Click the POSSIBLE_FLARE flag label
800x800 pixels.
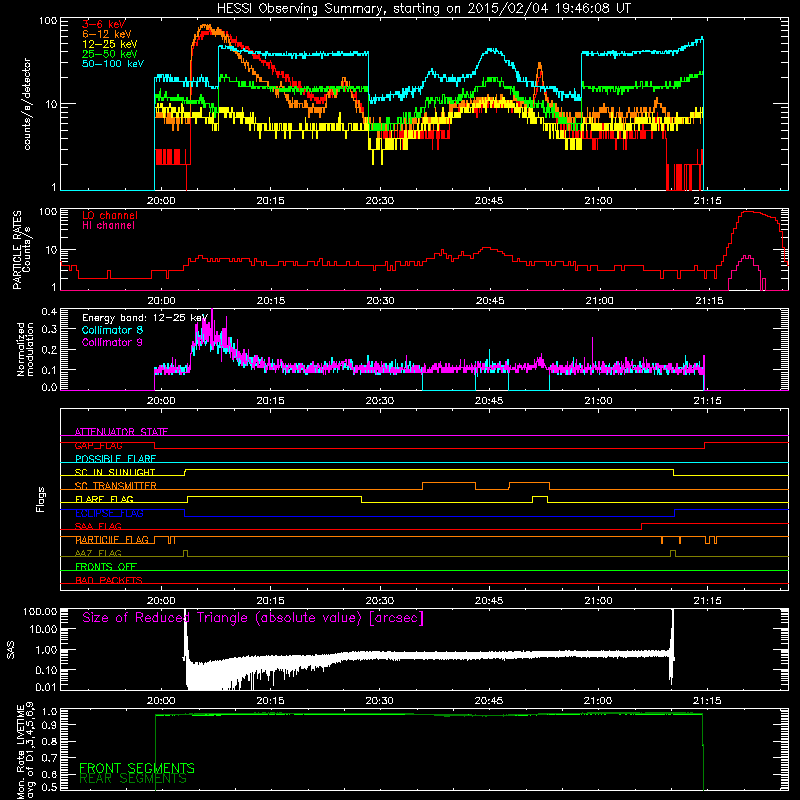tap(115, 459)
